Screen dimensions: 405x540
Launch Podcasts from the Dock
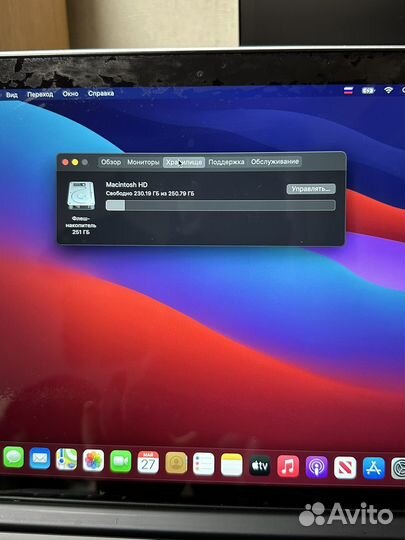[316, 467]
